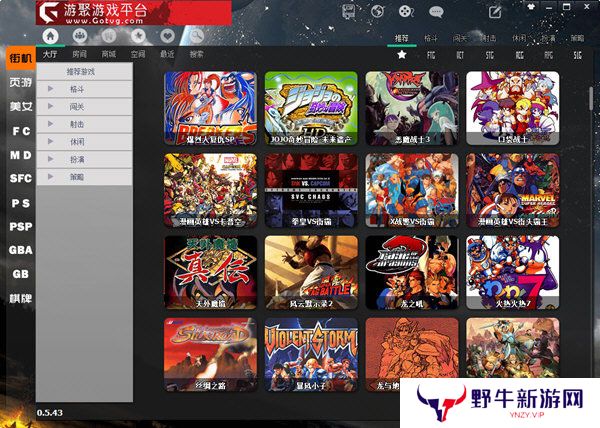
Task: Click the www.Gotyg.com logo banner
Action: [134, 13]
